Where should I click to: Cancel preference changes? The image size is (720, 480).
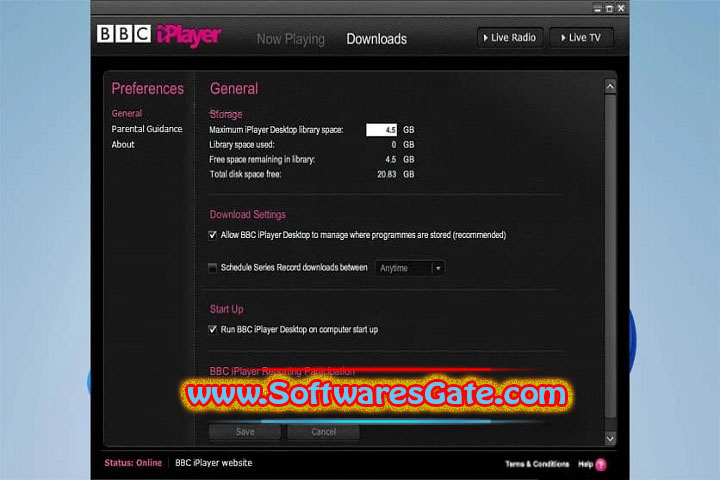click(x=323, y=432)
